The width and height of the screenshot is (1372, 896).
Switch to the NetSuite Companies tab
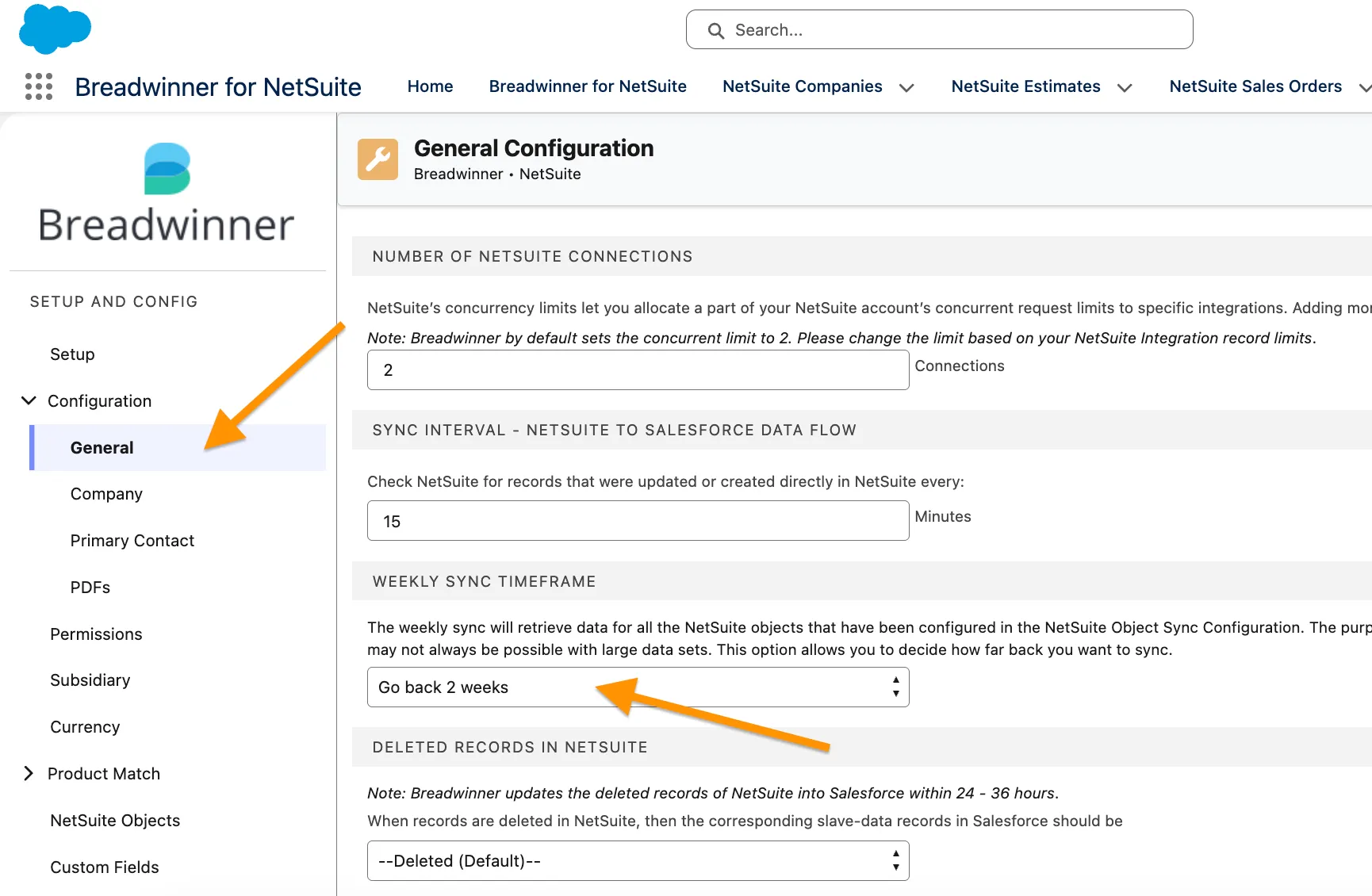pos(802,86)
